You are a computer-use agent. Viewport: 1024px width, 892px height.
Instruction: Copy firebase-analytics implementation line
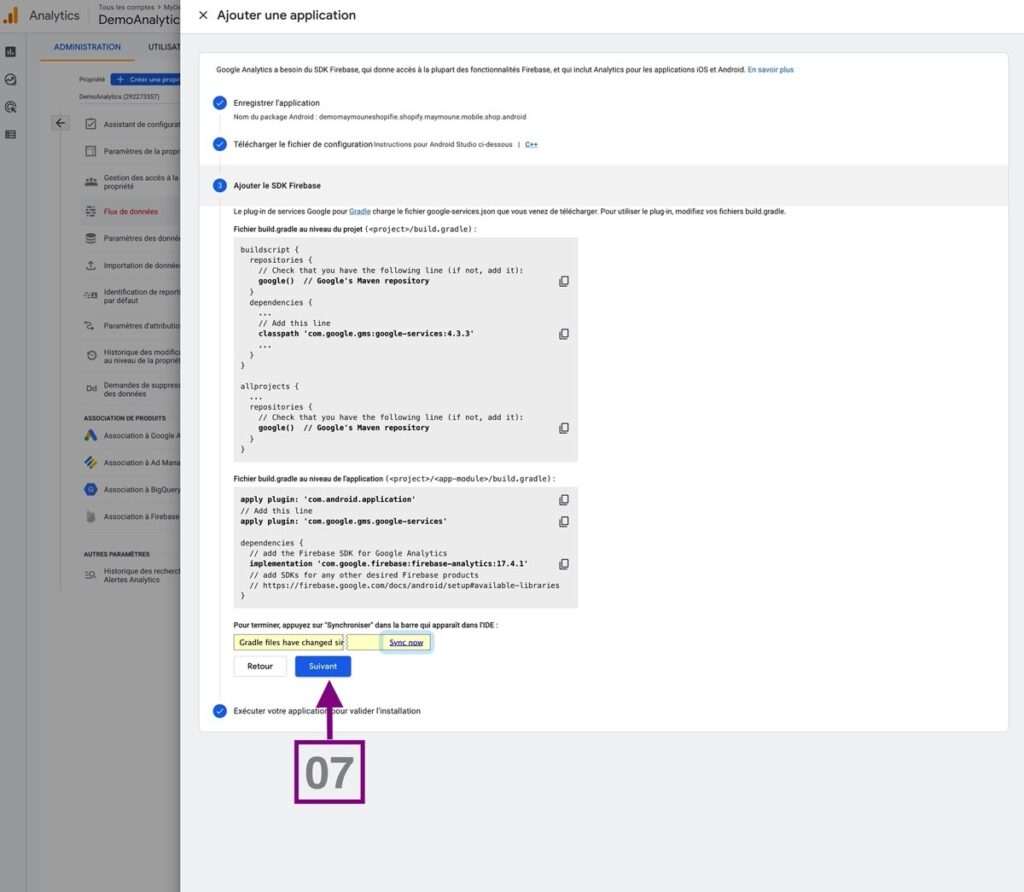pyautogui.click(x=564, y=564)
